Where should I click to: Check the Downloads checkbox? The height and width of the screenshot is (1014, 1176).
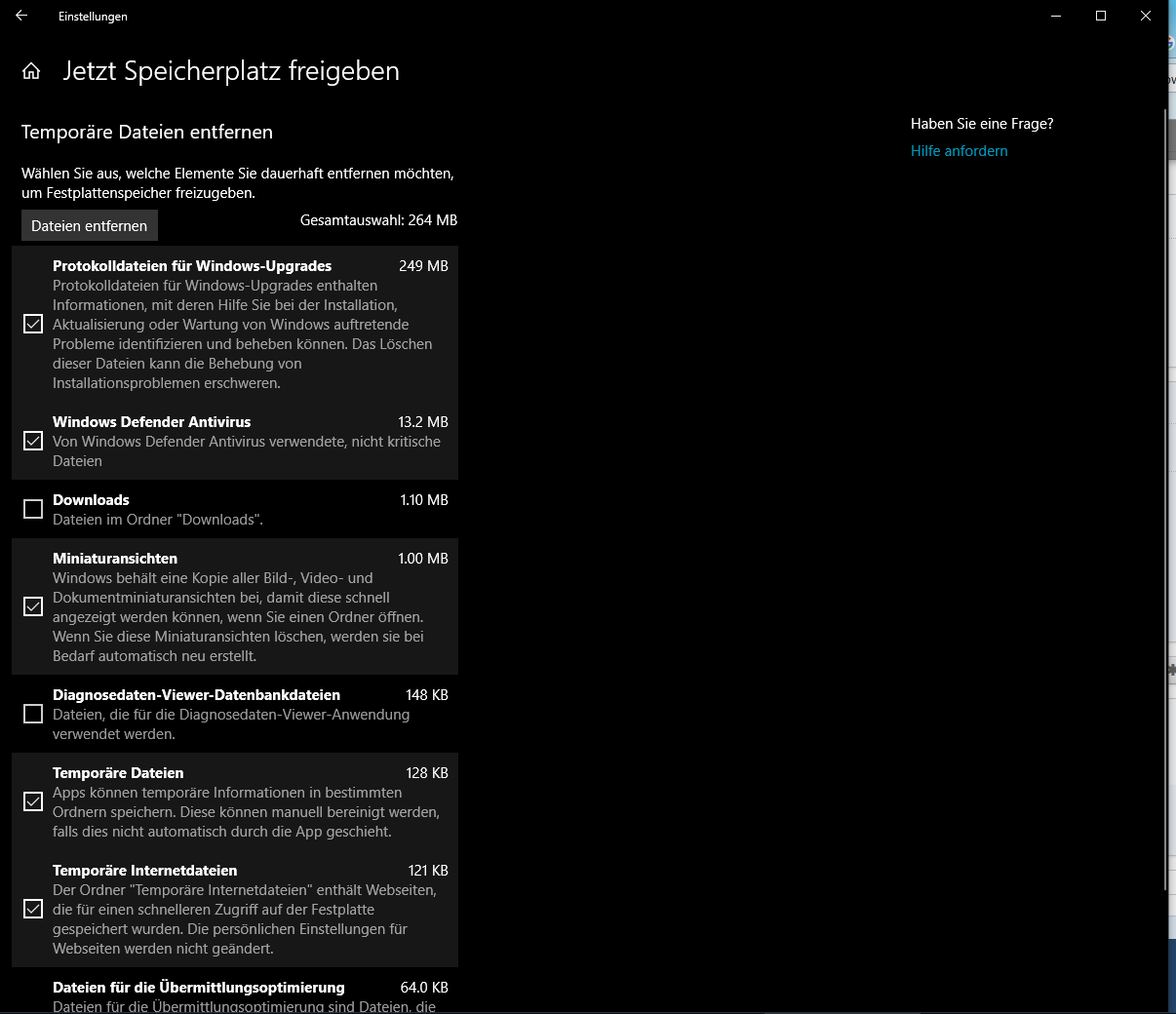pyautogui.click(x=33, y=509)
